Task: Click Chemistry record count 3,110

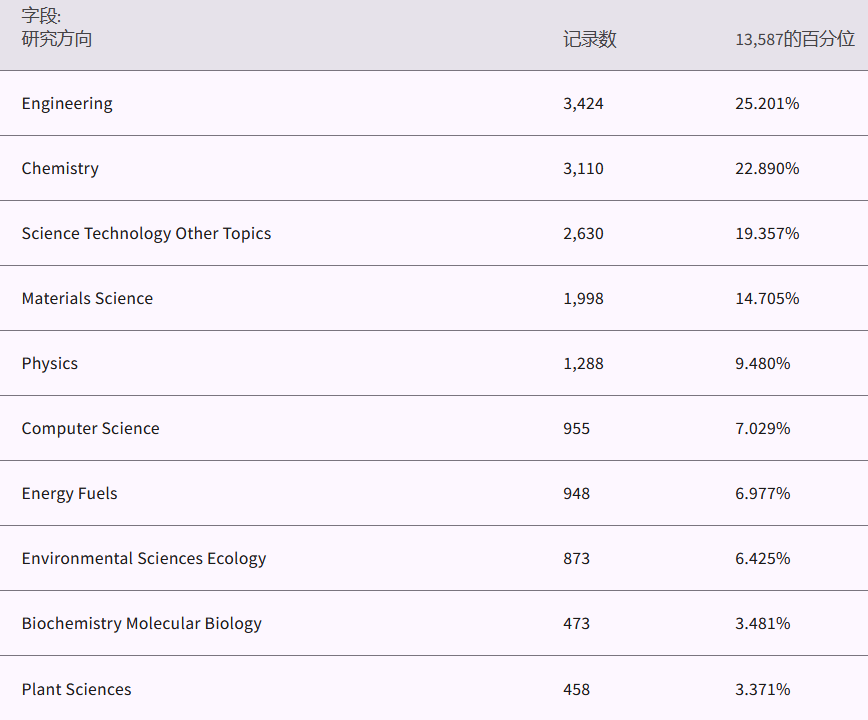Action: 583,168
